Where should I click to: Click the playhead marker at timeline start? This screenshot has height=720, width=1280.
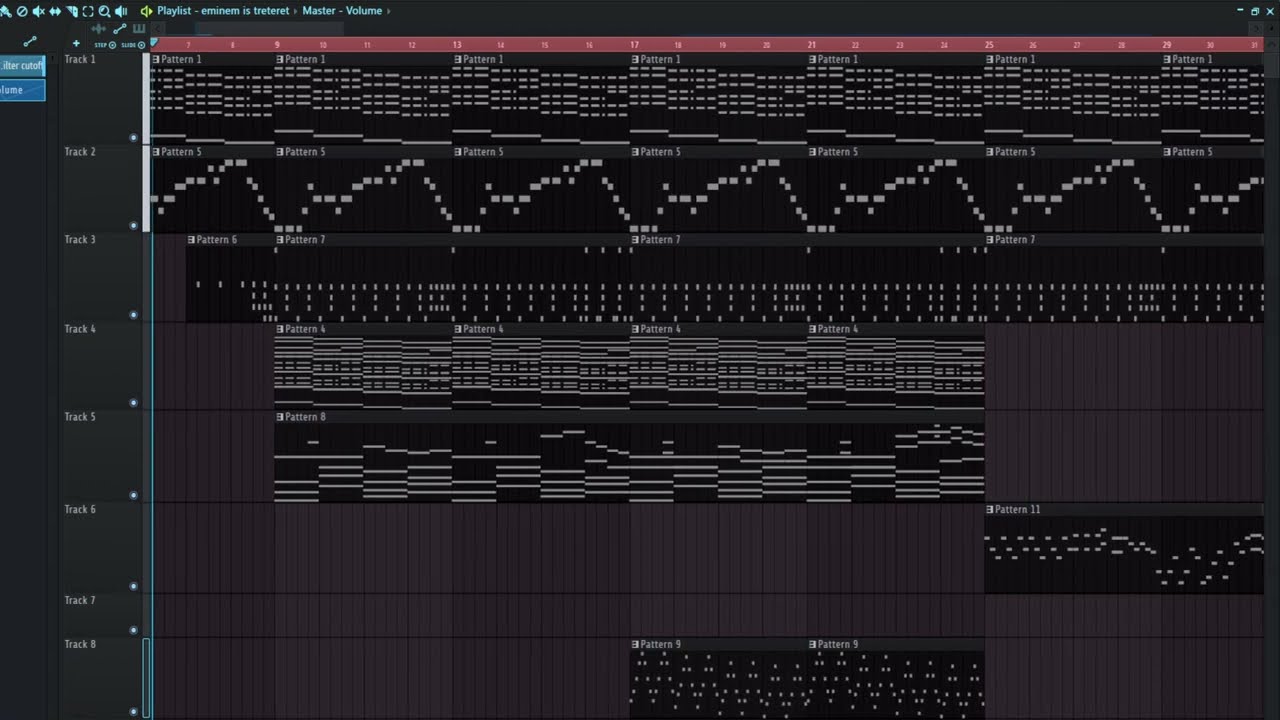pyautogui.click(x=153, y=44)
